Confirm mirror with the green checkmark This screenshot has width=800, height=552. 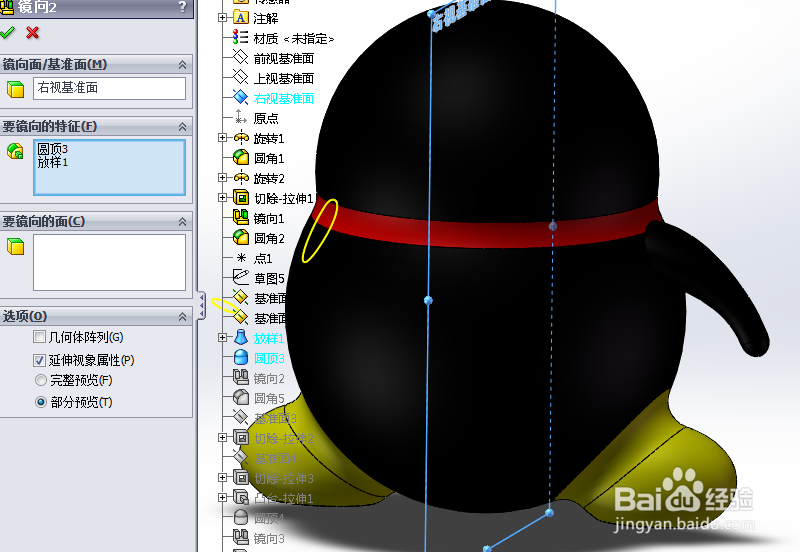(x=8, y=33)
